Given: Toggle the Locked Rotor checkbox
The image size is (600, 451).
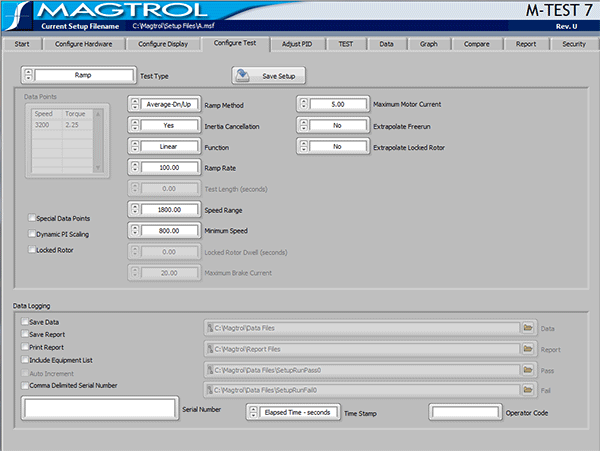Looking at the screenshot, I should (32, 249).
